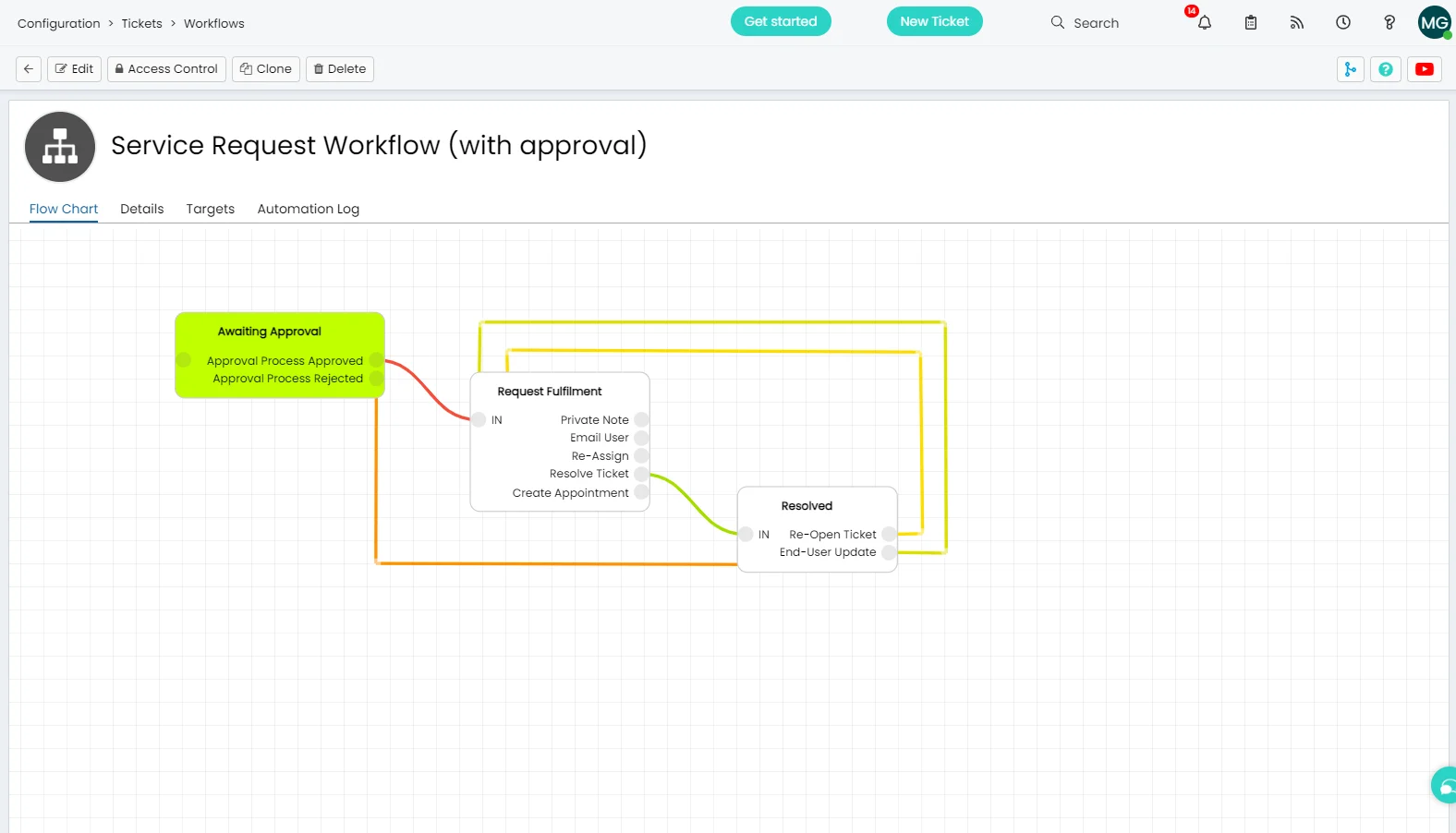The height and width of the screenshot is (833, 1456).
Task: Click the Re-Open Ticket output port
Action: pyautogui.click(x=889, y=534)
